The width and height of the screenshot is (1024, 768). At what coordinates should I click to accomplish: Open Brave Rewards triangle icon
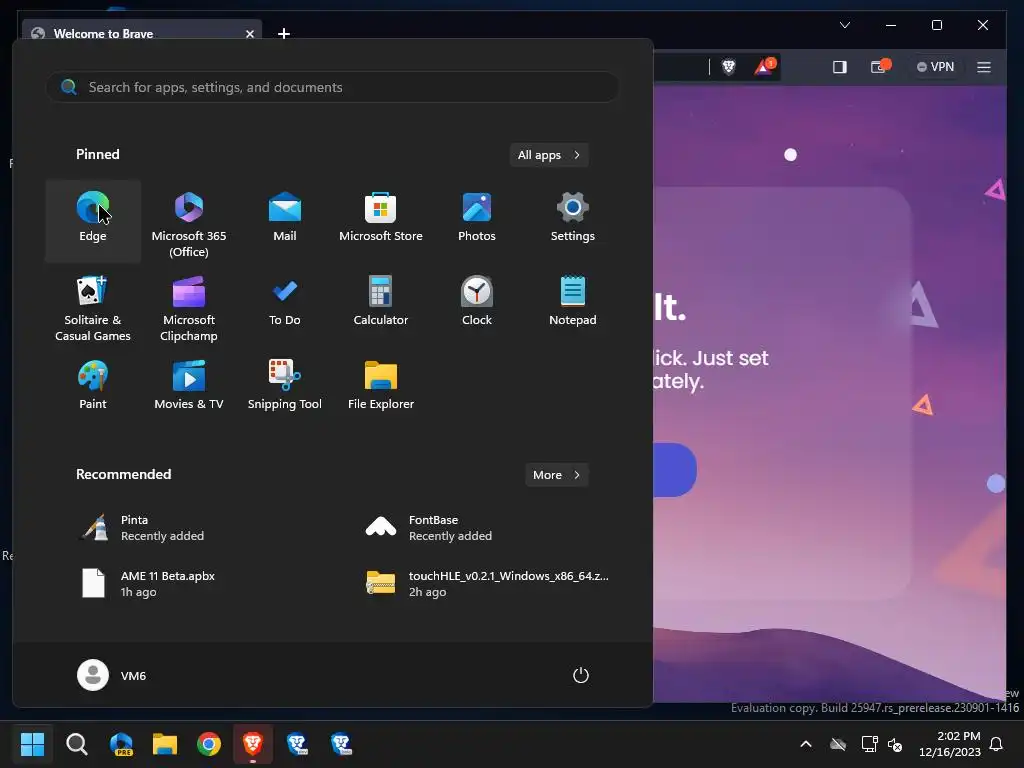point(764,67)
